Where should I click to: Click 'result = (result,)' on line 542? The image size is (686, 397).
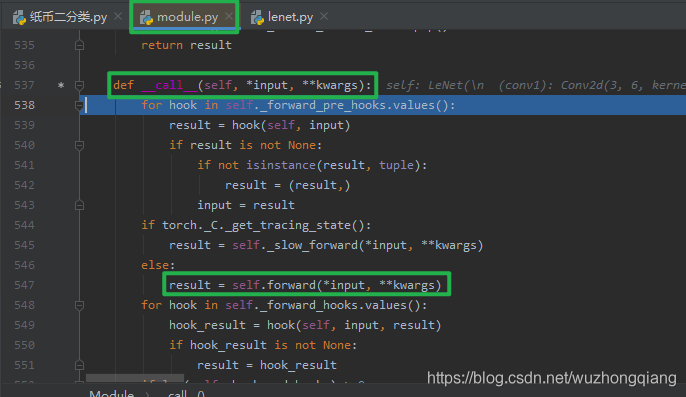point(288,185)
